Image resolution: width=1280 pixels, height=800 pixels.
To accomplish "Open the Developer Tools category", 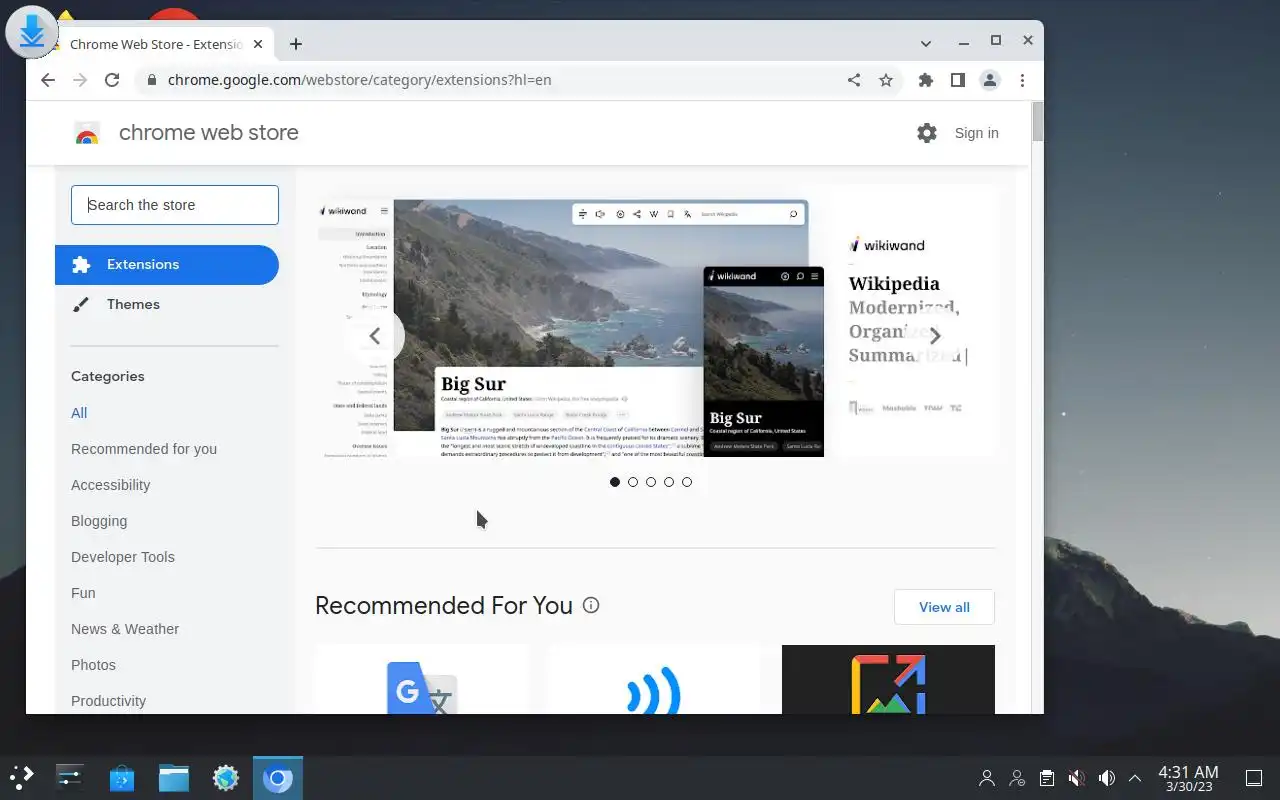I will coord(123,557).
